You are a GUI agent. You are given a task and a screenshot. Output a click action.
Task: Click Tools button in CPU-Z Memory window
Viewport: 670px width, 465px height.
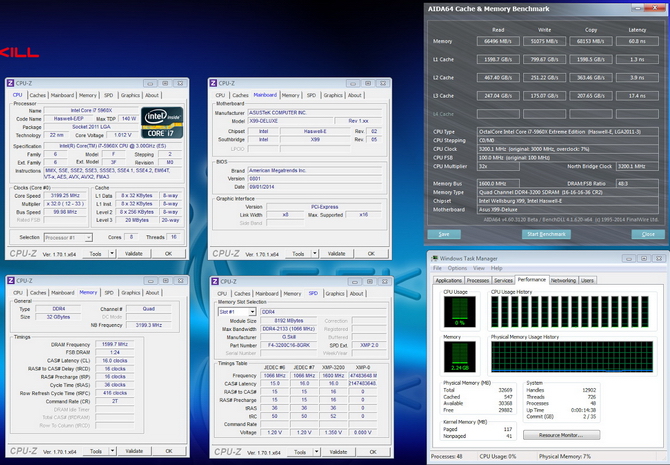pos(96,451)
